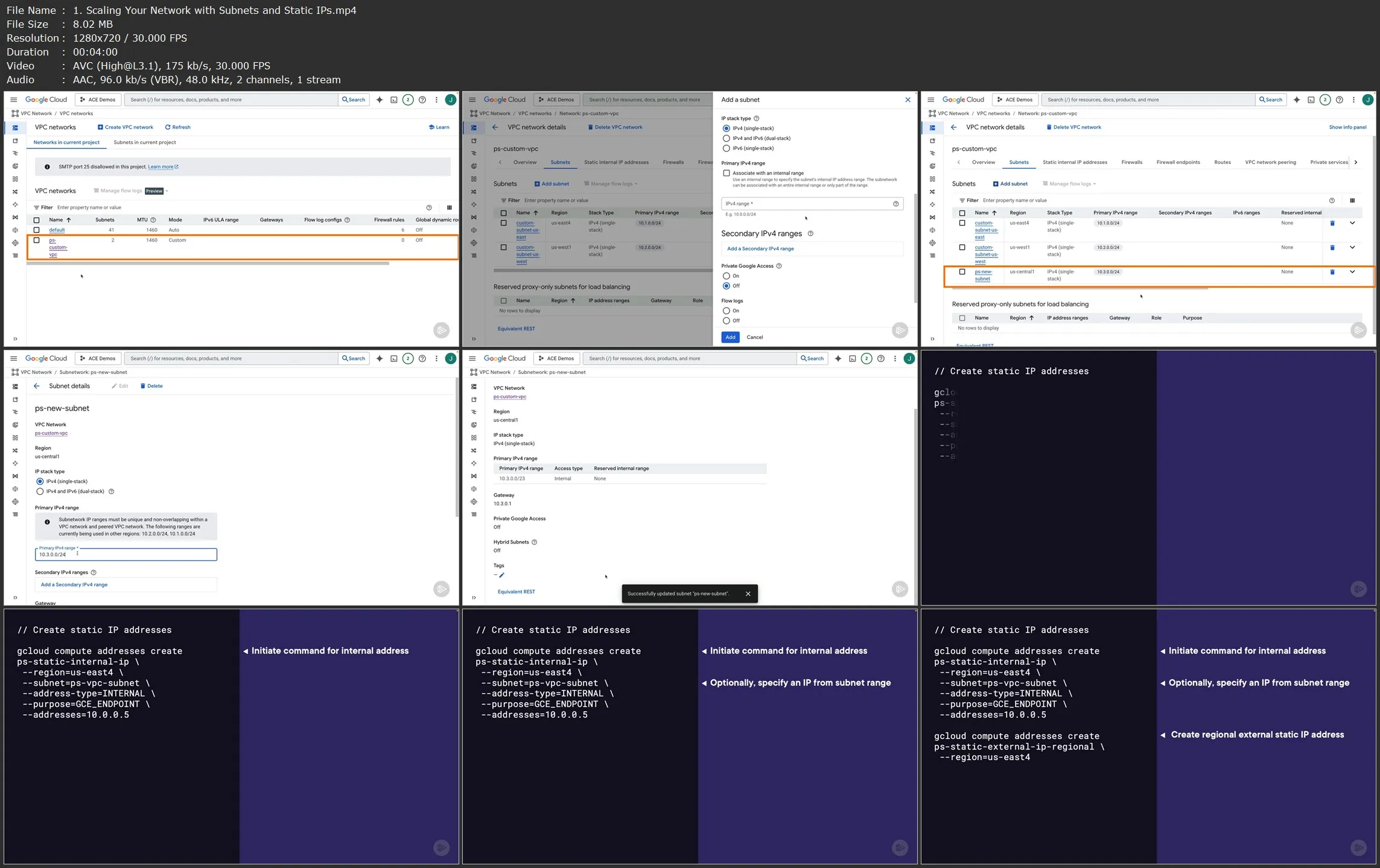The height and width of the screenshot is (868, 1380).
Task: Click the blue Add button in subnet panel
Action: tap(730, 337)
